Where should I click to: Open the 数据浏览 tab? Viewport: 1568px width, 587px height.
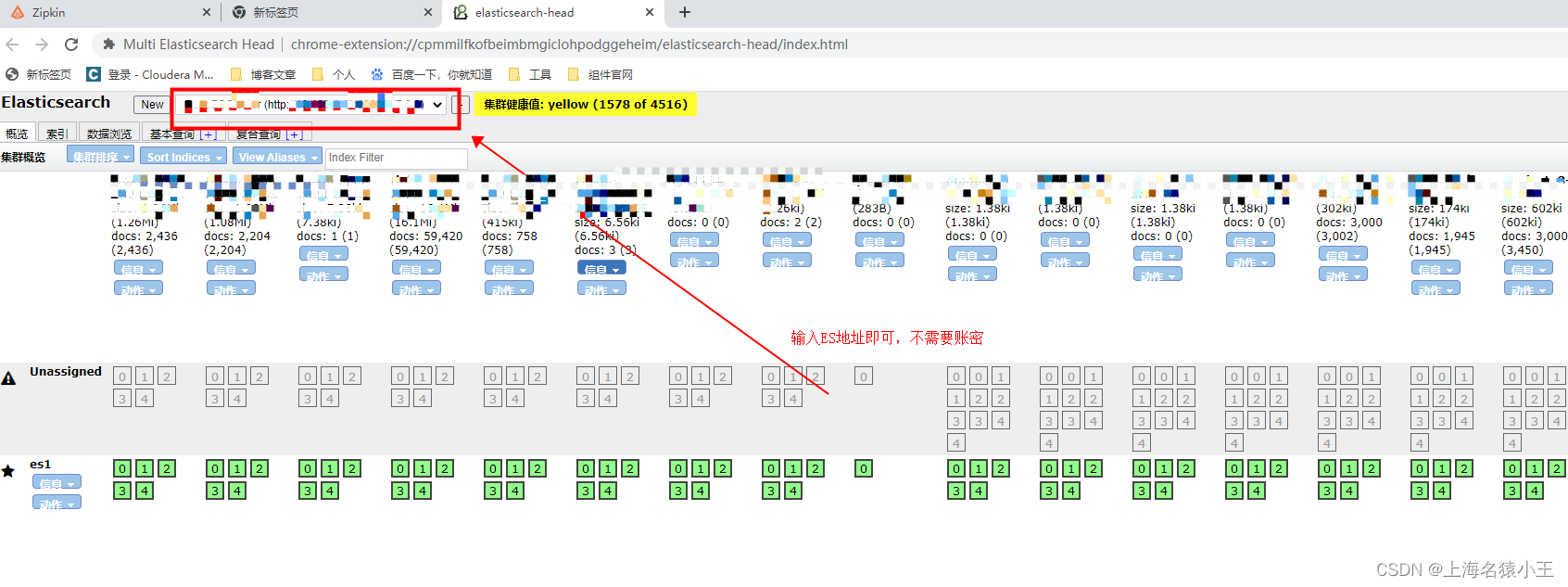pyautogui.click(x=109, y=134)
